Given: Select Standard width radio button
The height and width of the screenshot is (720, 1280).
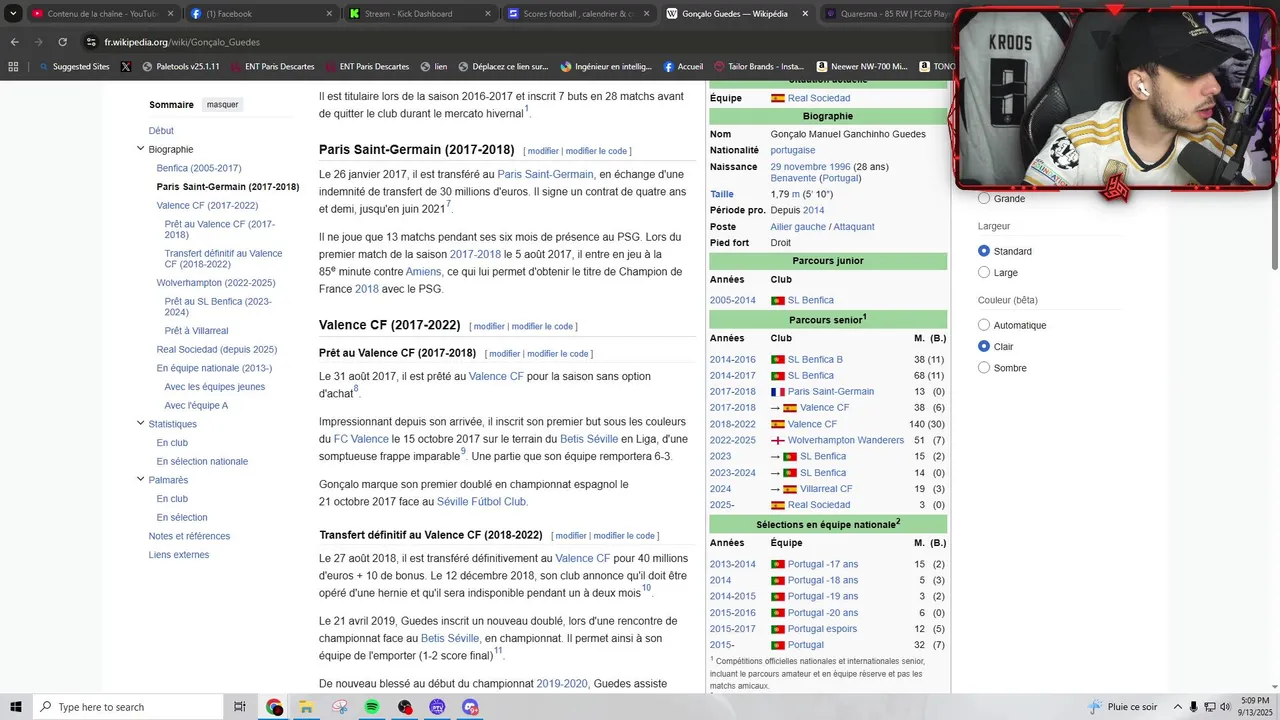Looking at the screenshot, I should point(984,251).
